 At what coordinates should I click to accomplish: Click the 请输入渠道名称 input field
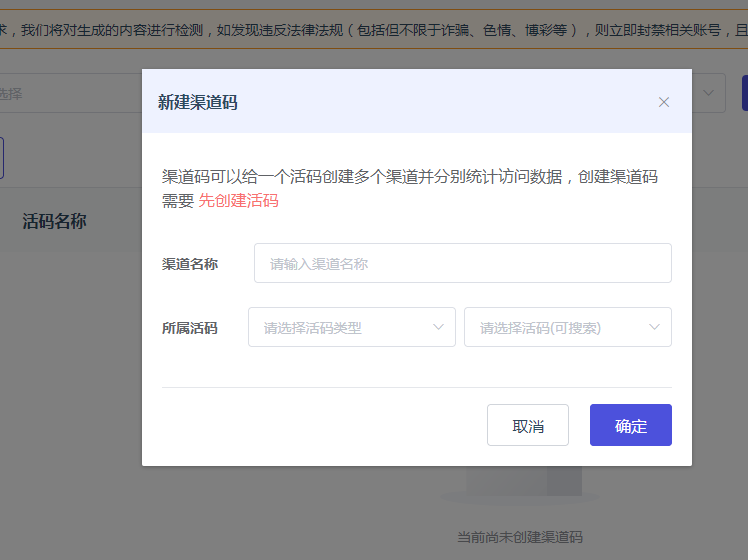tap(463, 263)
